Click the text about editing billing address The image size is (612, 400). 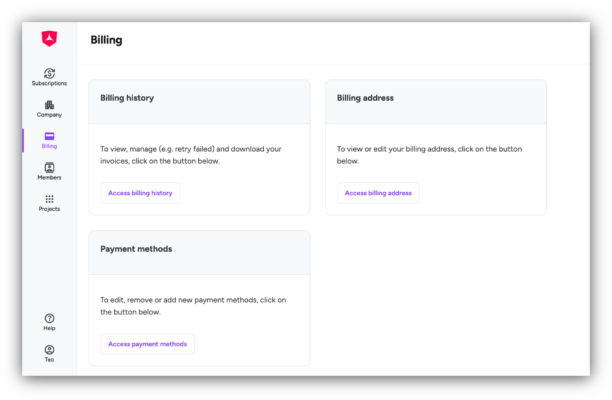click(429, 155)
